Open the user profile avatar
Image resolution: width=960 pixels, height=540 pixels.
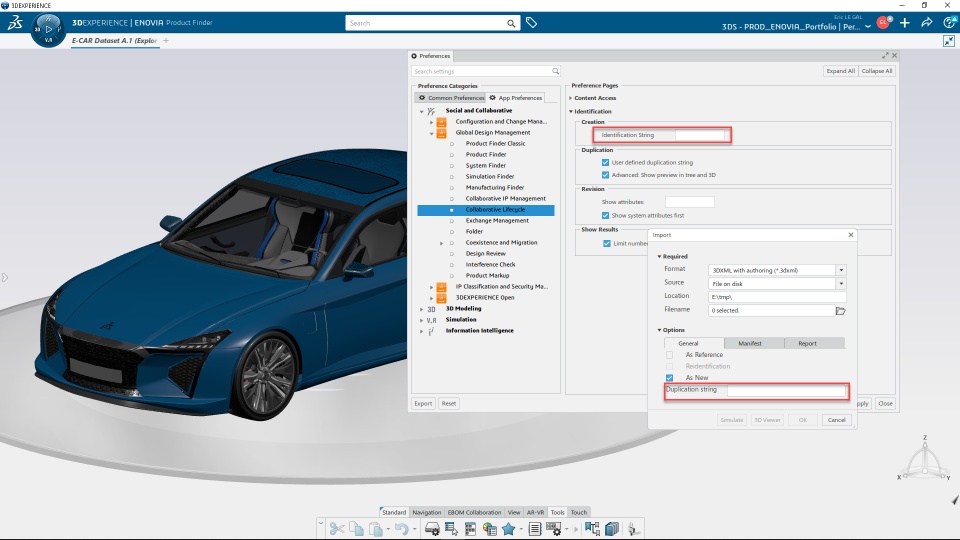click(883, 23)
